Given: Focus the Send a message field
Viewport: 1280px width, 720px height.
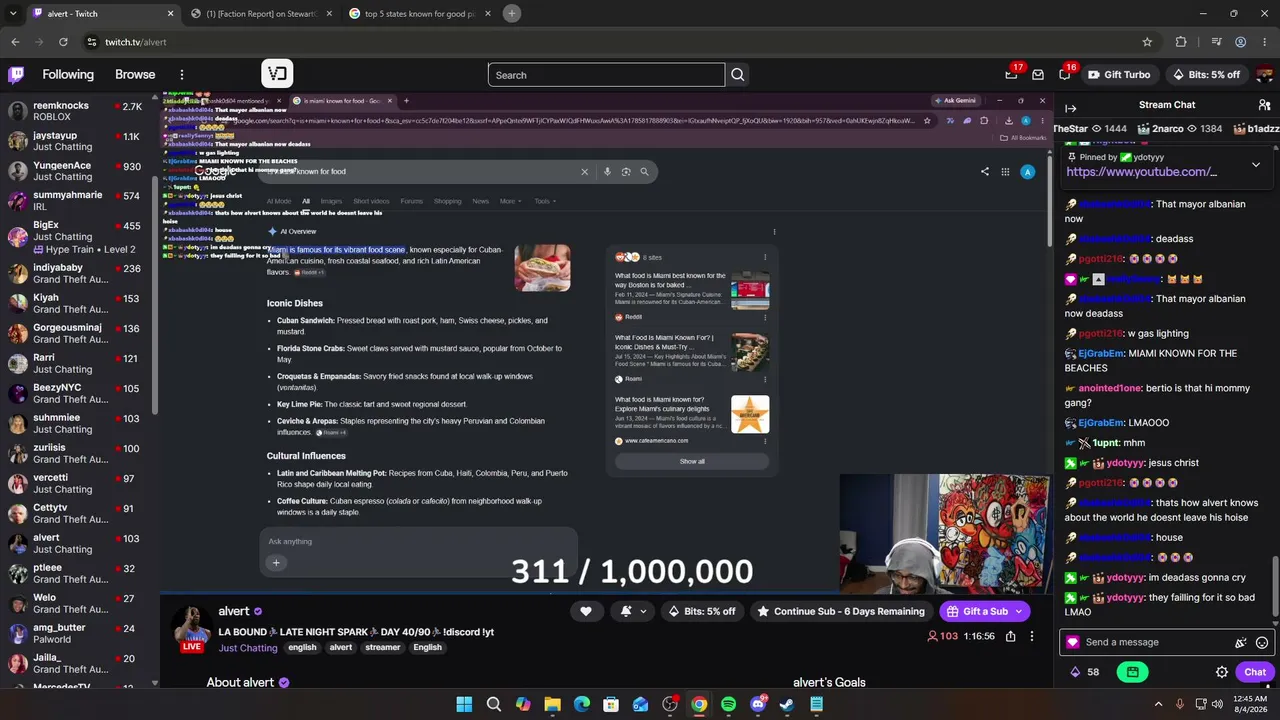Looking at the screenshot, I should (x=1150, y=643).
